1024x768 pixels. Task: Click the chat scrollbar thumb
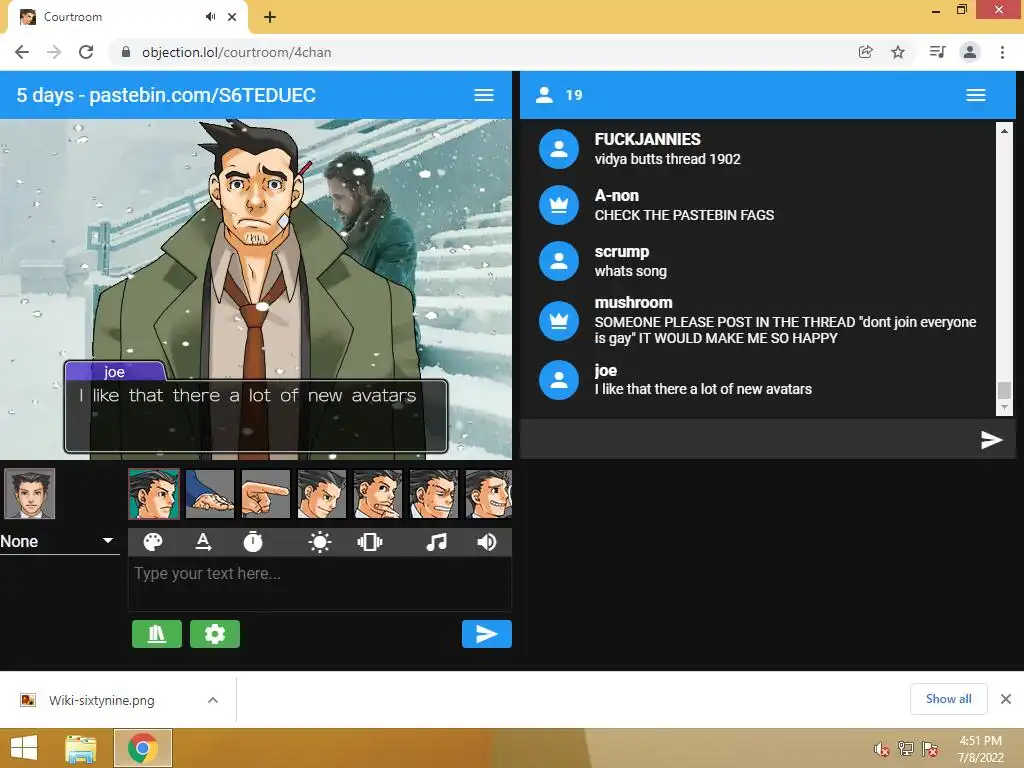pyautogui.click(x=1004, y=390)
